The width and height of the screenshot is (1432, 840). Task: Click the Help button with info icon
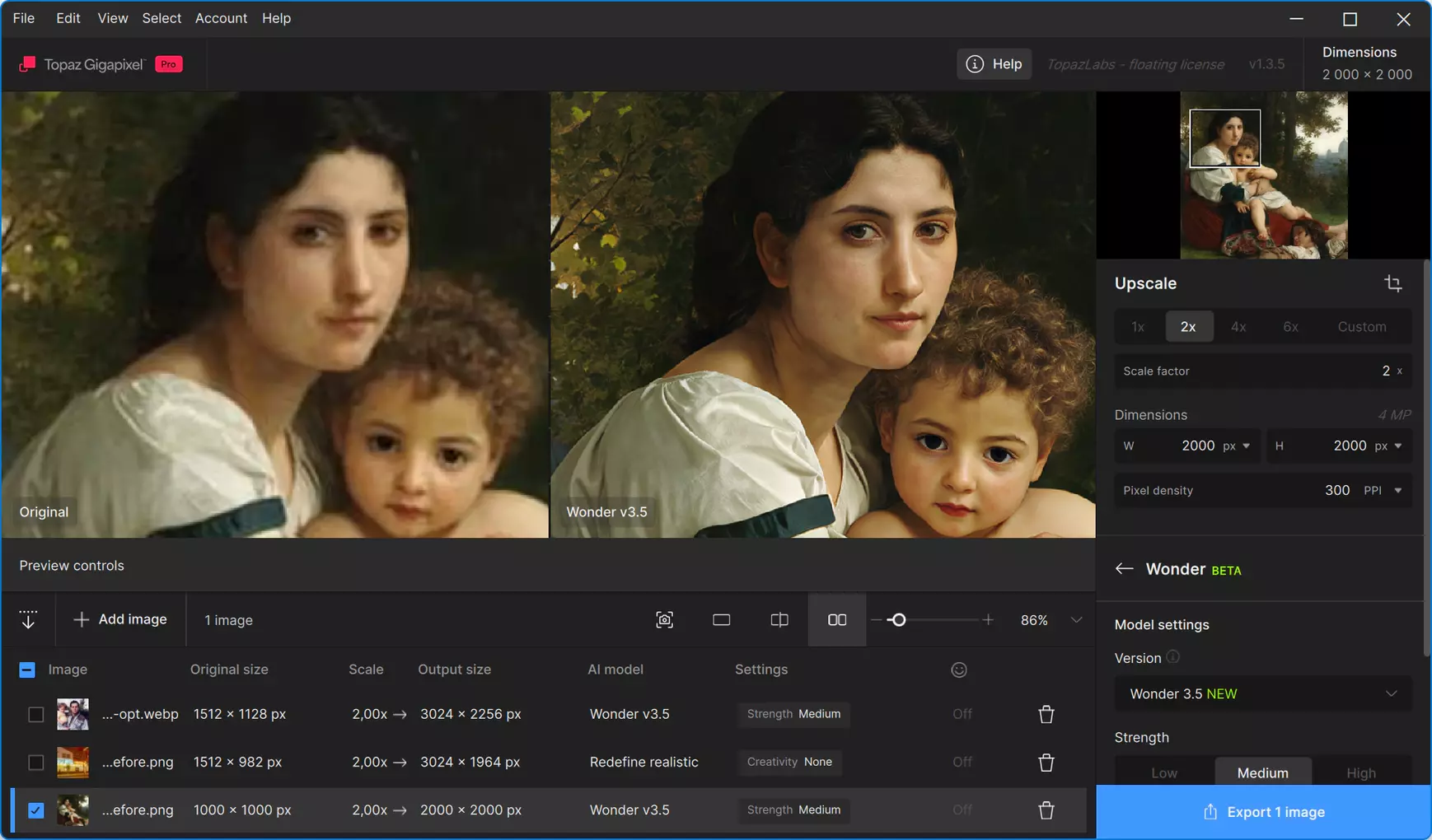[994, 64]
